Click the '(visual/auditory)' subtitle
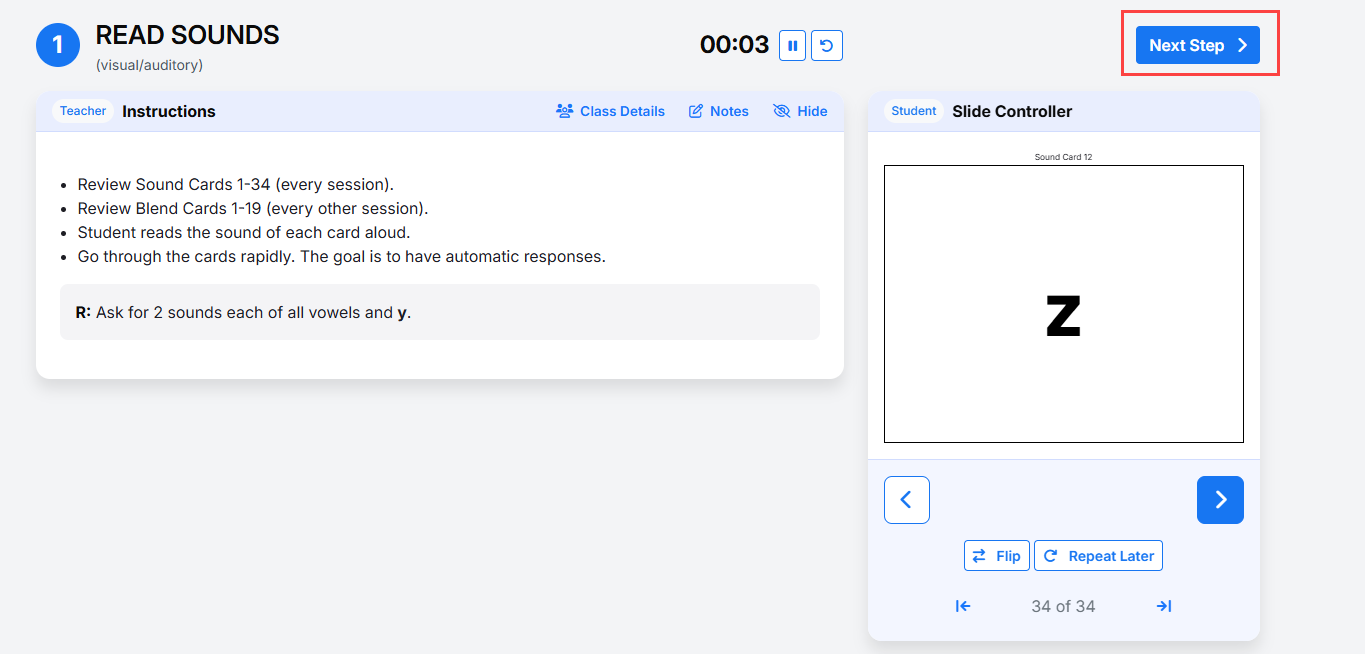This screenshot has width=1365, height=654. click(149, 65)
